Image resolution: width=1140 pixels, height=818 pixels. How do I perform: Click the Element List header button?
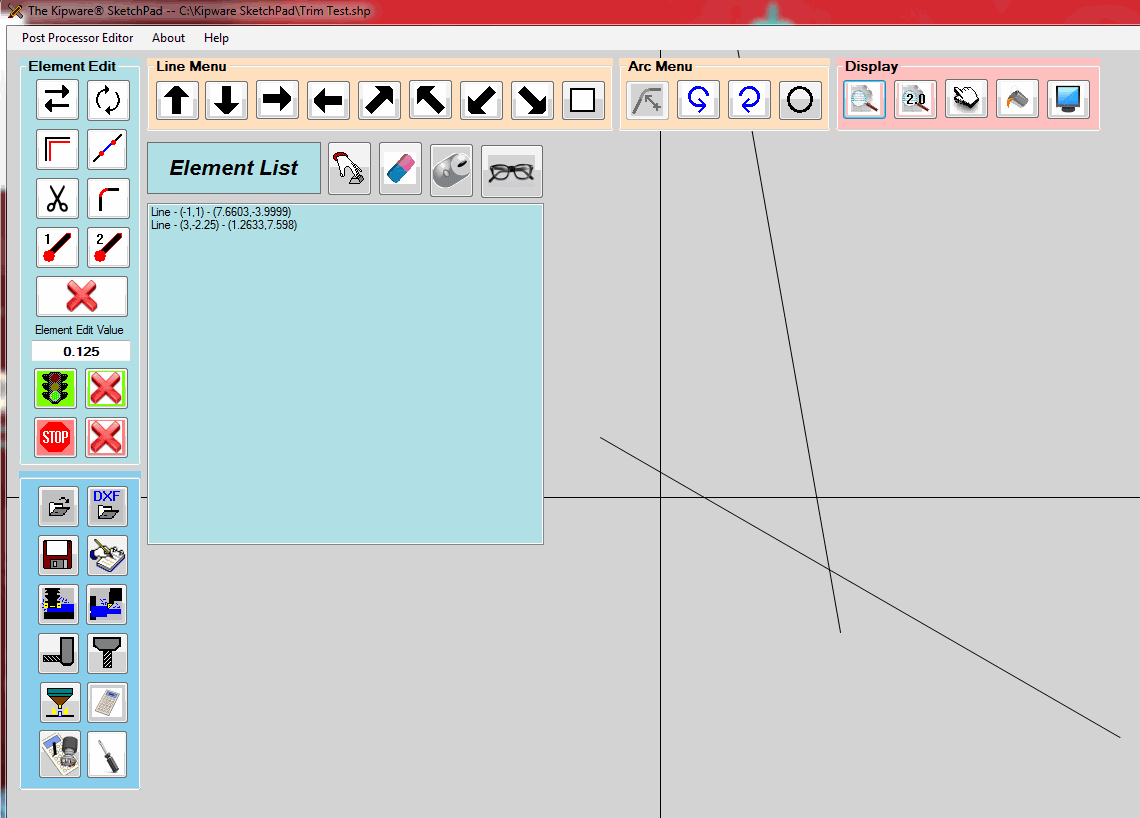233,168
